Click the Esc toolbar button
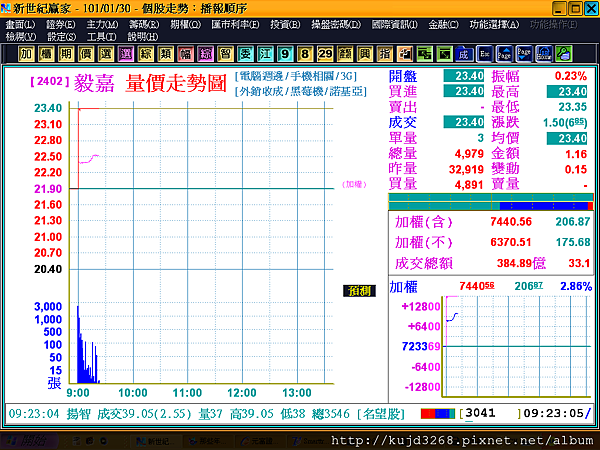 pos(484,54)
